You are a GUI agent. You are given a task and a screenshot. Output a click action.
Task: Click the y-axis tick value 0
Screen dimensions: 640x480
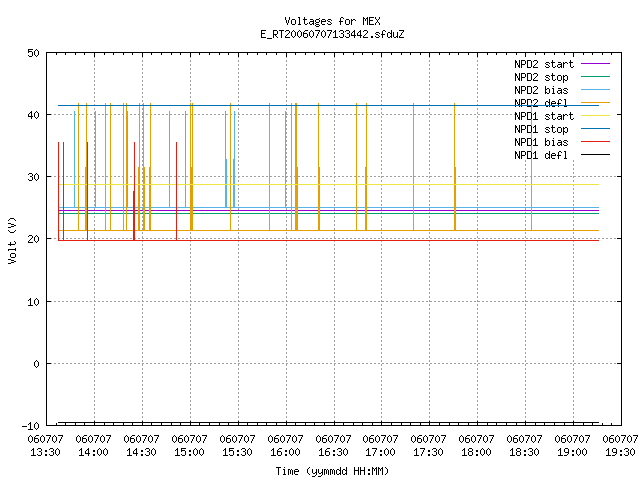(37, 364)
